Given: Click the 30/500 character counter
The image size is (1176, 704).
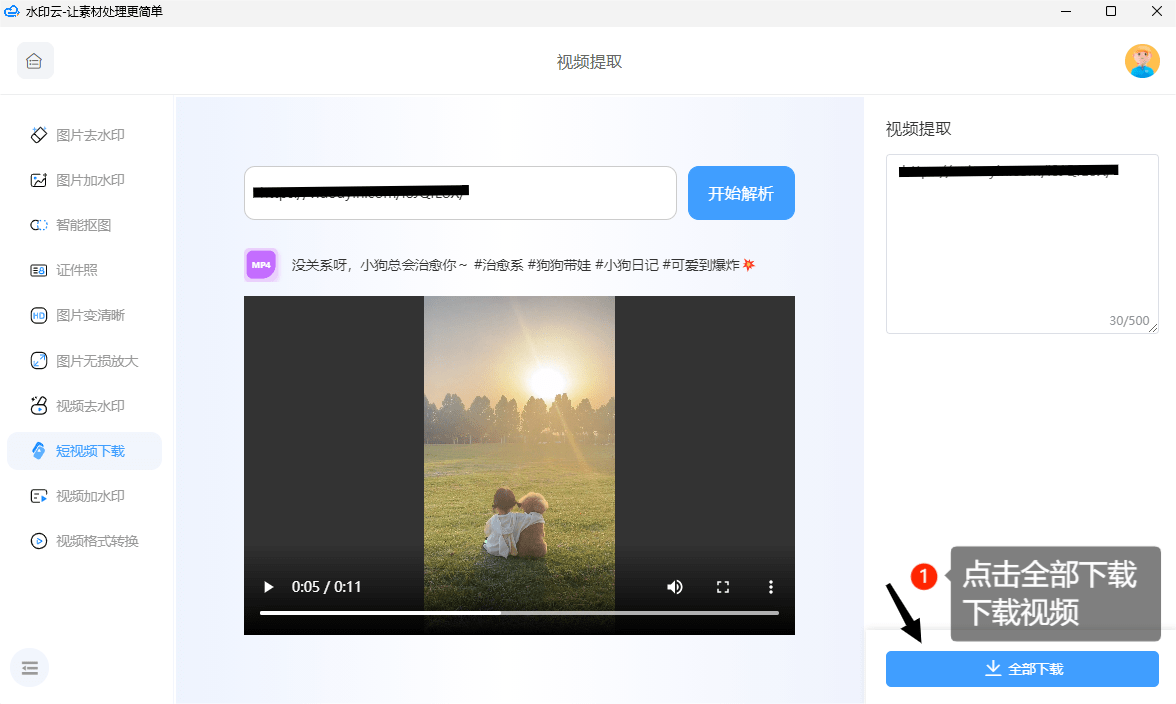Looking at the screenshot, I should [x=1130, y=321].
